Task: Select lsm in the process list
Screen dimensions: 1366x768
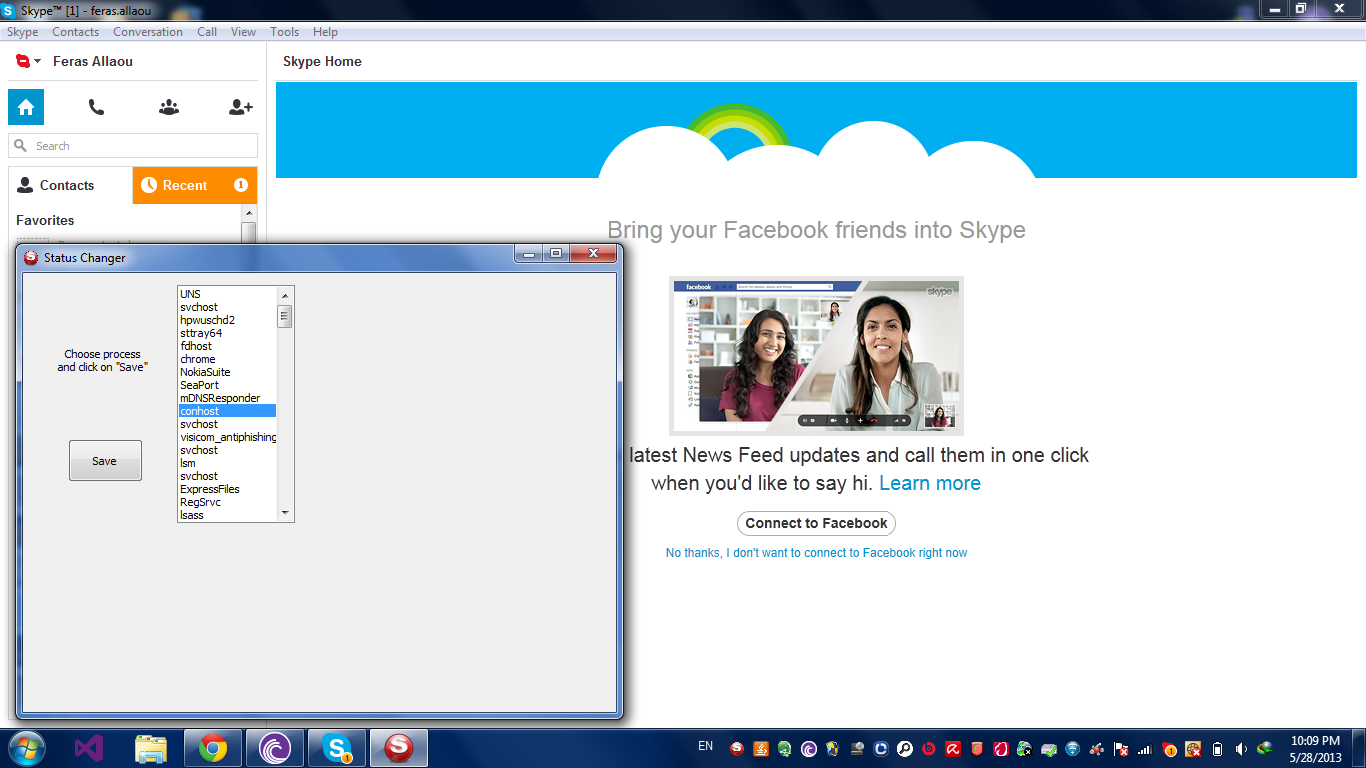Action: (x=227, y=463)
